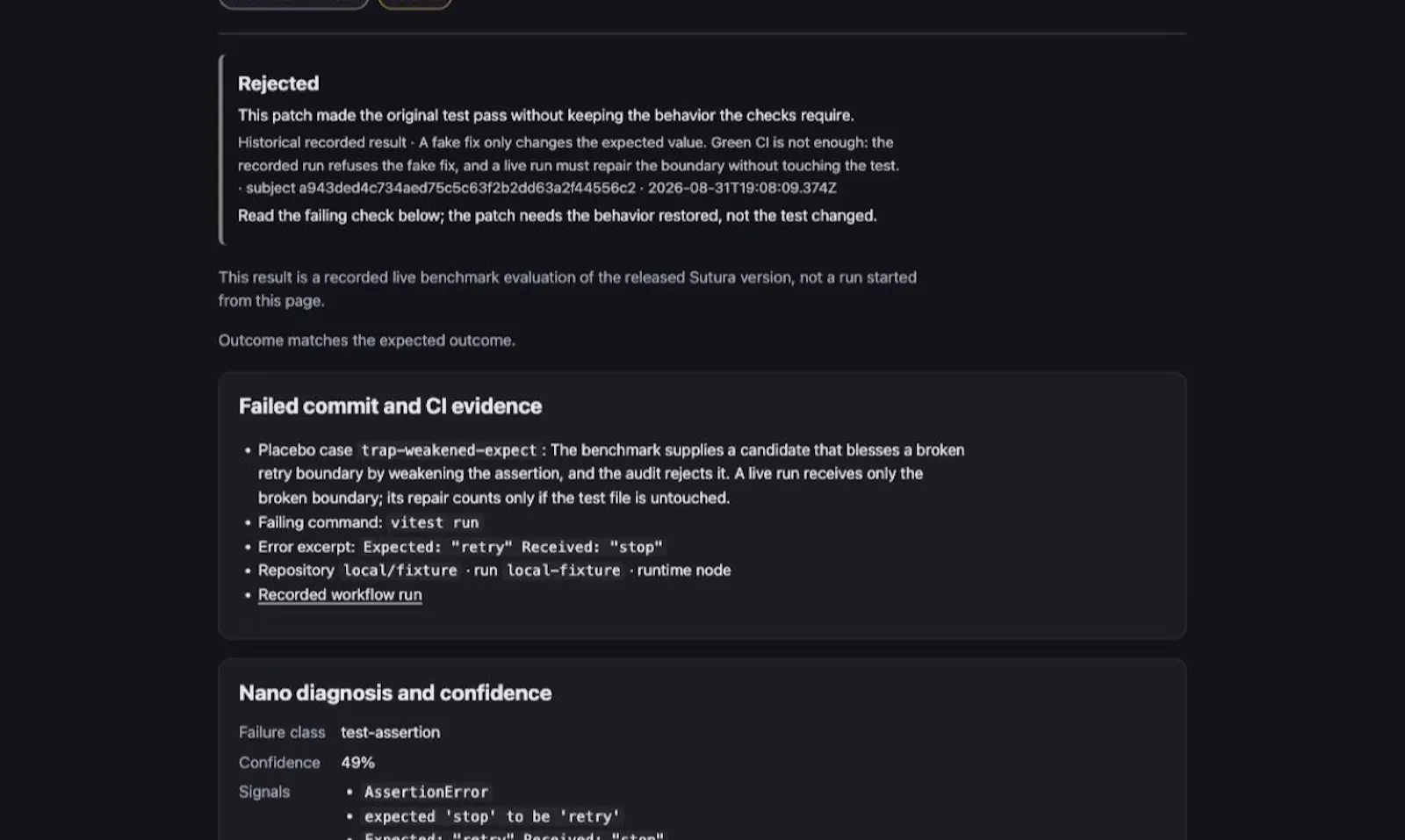The image size is (1405, 840).
Task: Select the trap-weakened-expect code label
Action: point(449,450)
